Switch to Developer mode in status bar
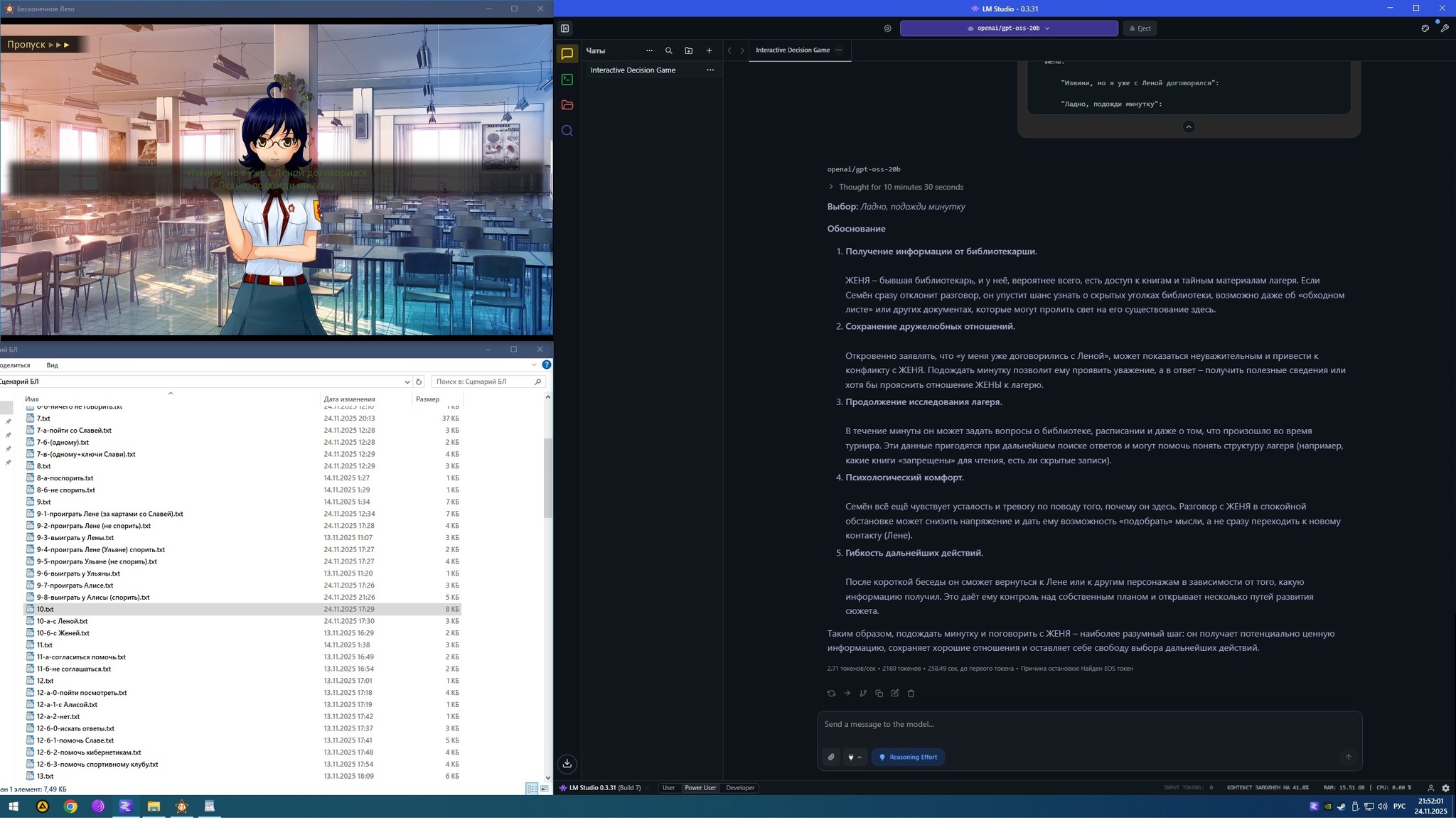Viewport: 1456px width, 820px height. [x=739, y=787]
